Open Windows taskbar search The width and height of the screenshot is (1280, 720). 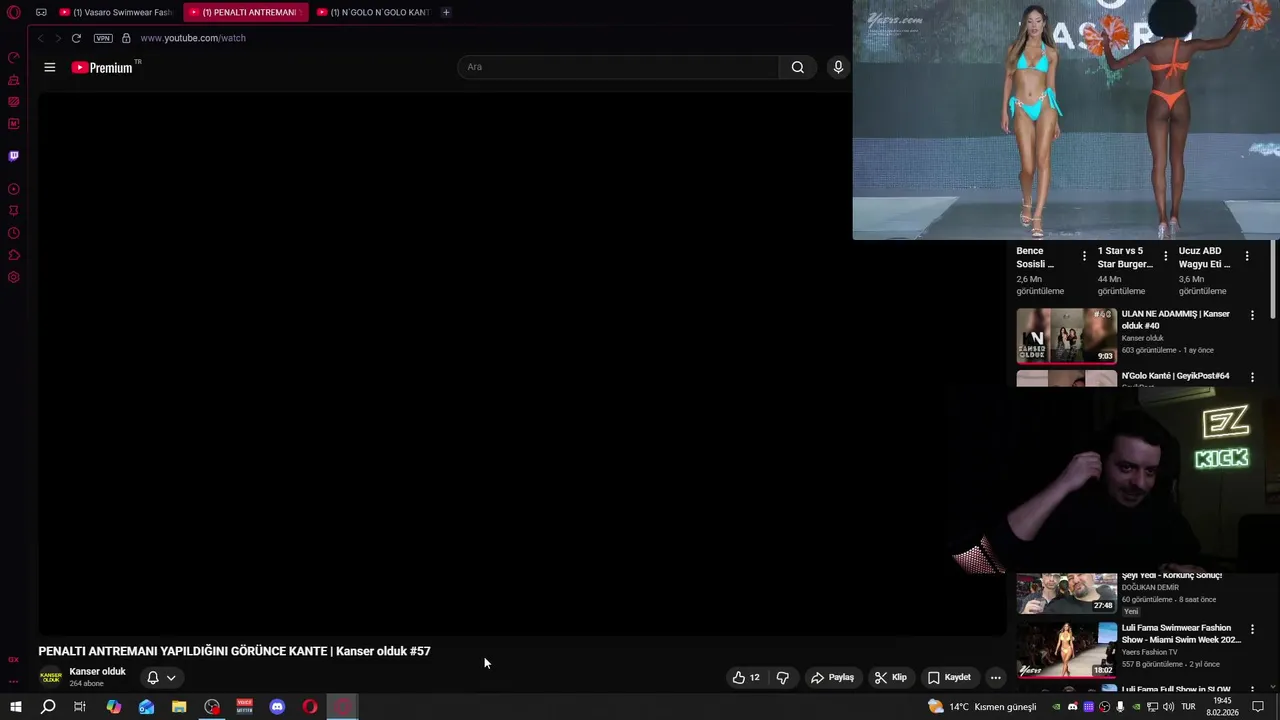point(48,707)
